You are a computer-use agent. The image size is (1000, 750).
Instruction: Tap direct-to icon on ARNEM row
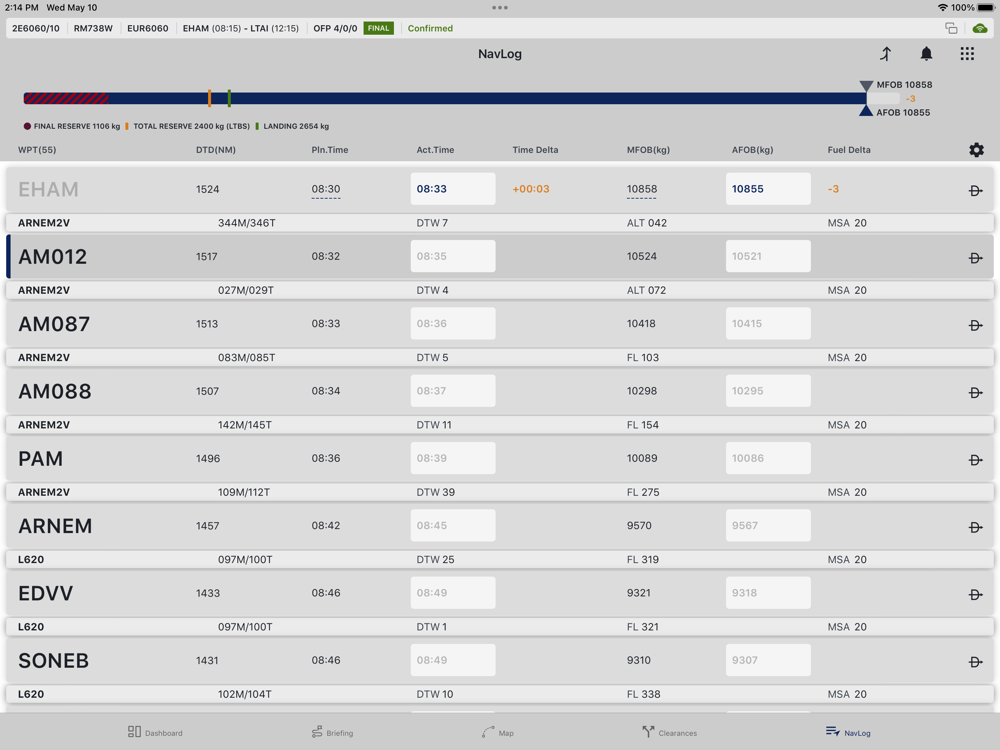click(x=975, y=527)
